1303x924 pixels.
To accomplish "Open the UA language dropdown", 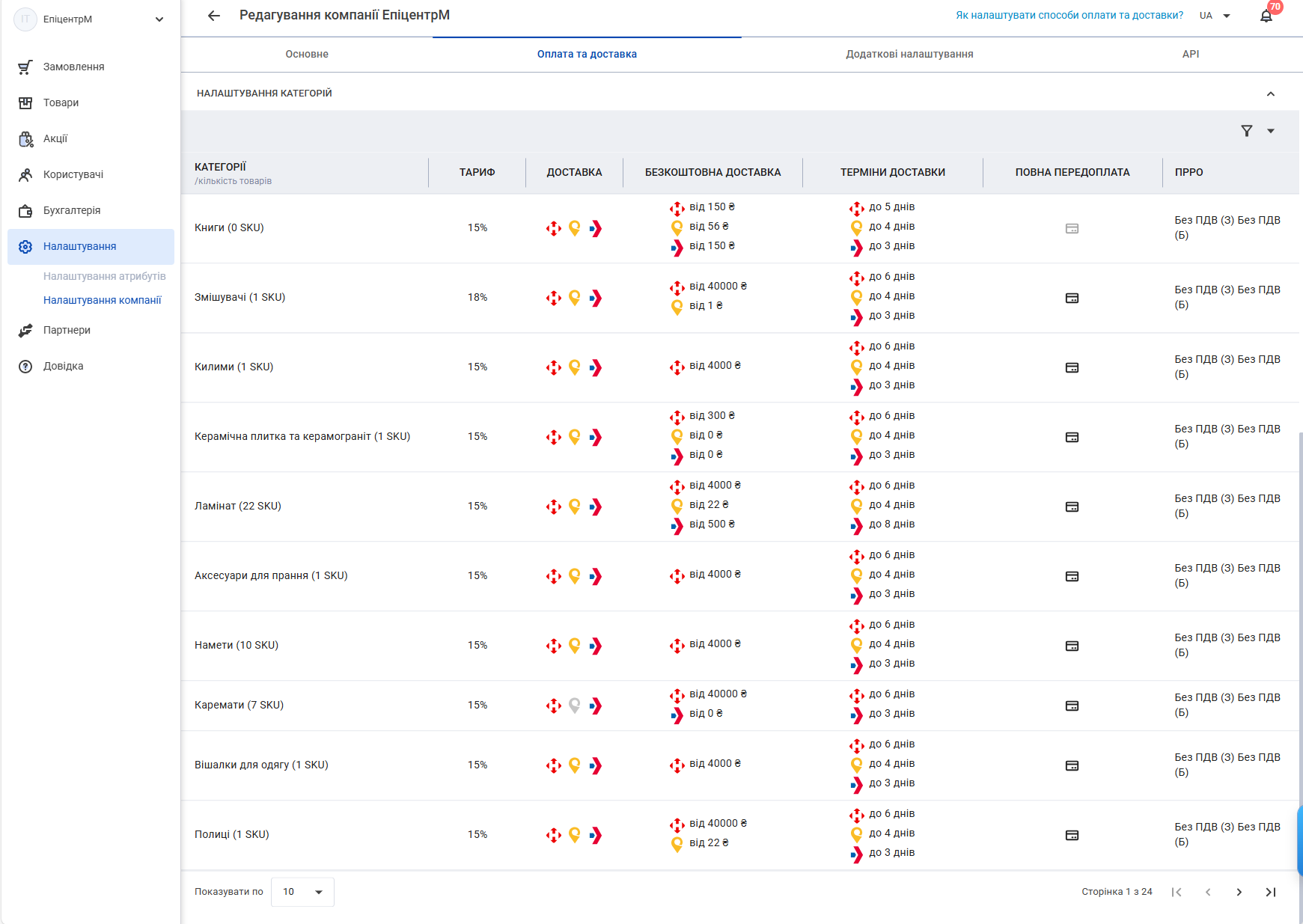I will 1215,16.
